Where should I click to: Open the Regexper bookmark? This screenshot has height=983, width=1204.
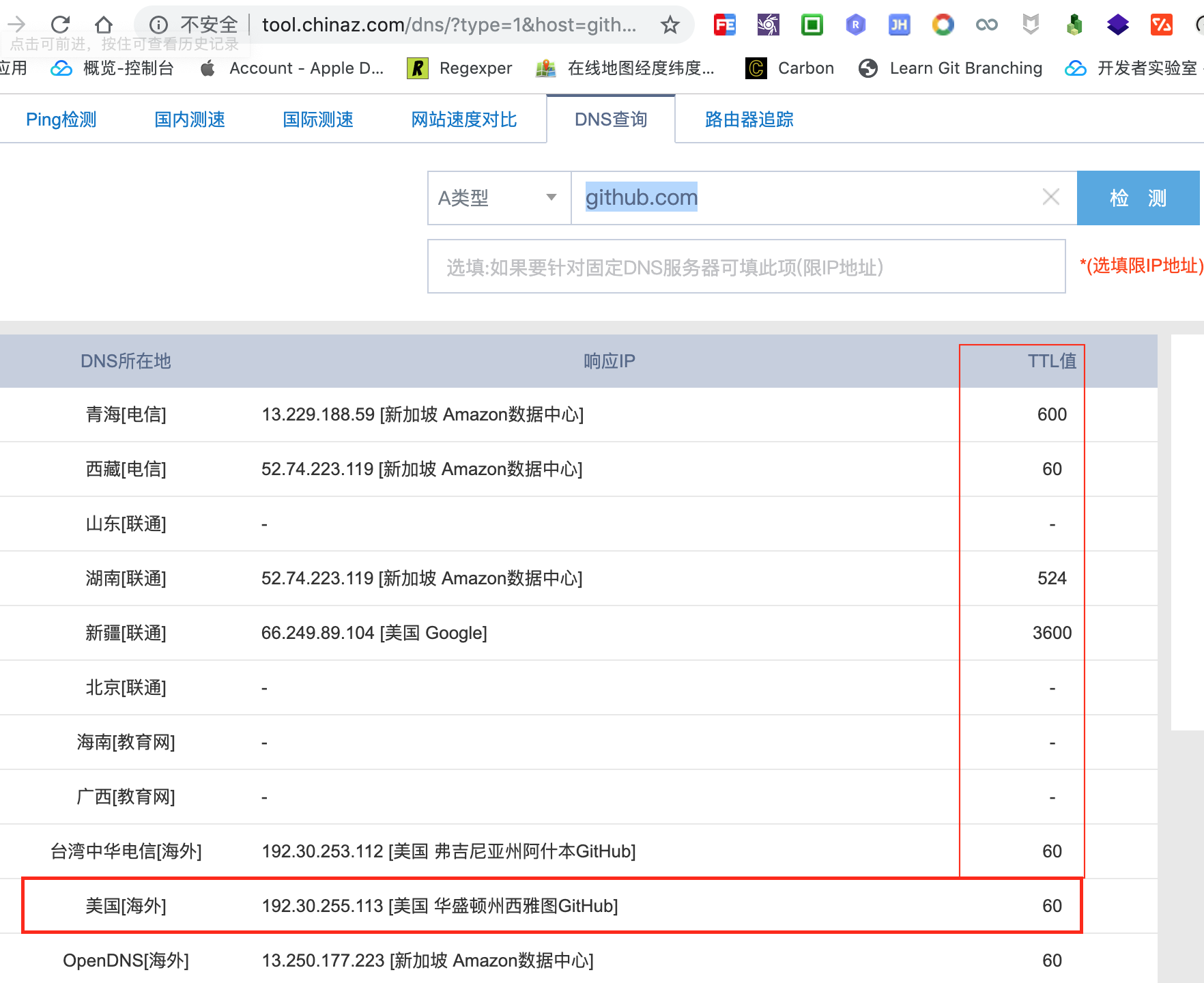[x=459, y=68]
